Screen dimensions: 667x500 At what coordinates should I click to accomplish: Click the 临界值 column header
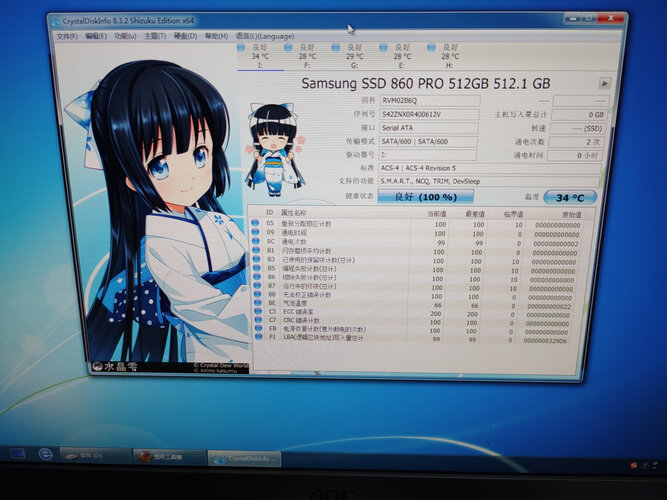[x=513, y=214]
